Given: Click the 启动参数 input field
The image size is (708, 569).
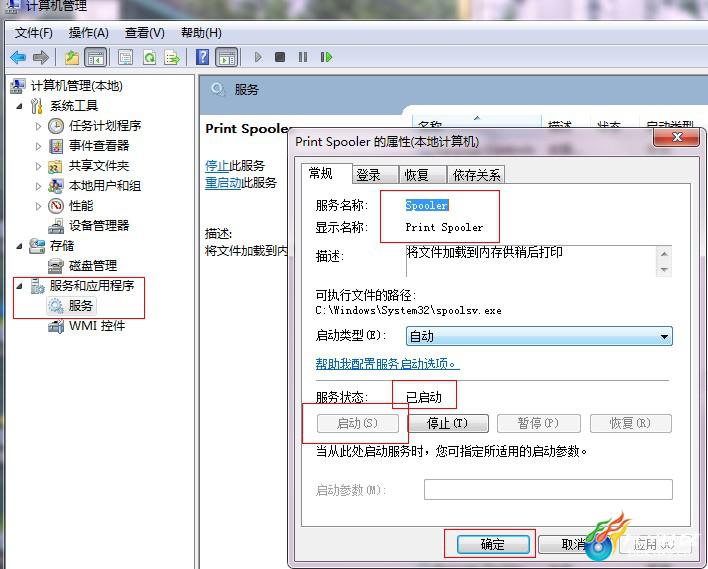Looking at the screenshot, I should coord(548,490).
